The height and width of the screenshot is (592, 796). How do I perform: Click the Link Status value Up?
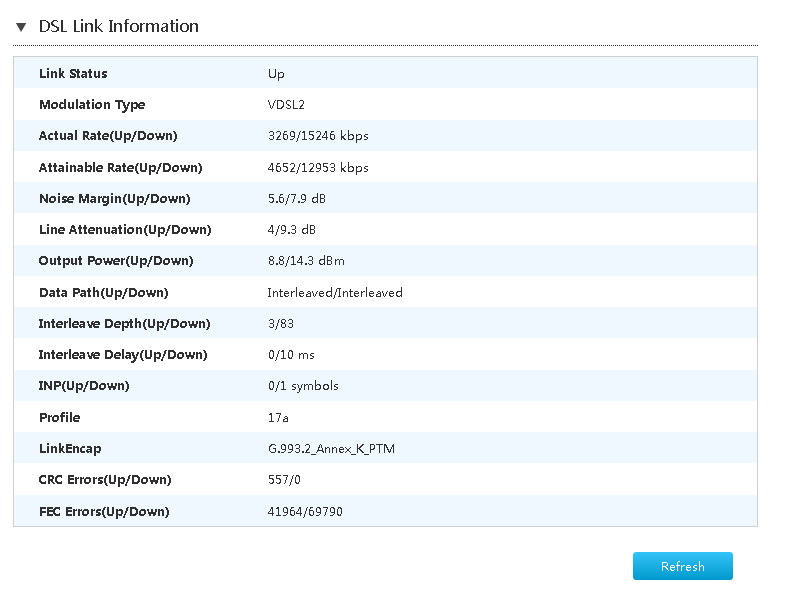coord(276,74)
